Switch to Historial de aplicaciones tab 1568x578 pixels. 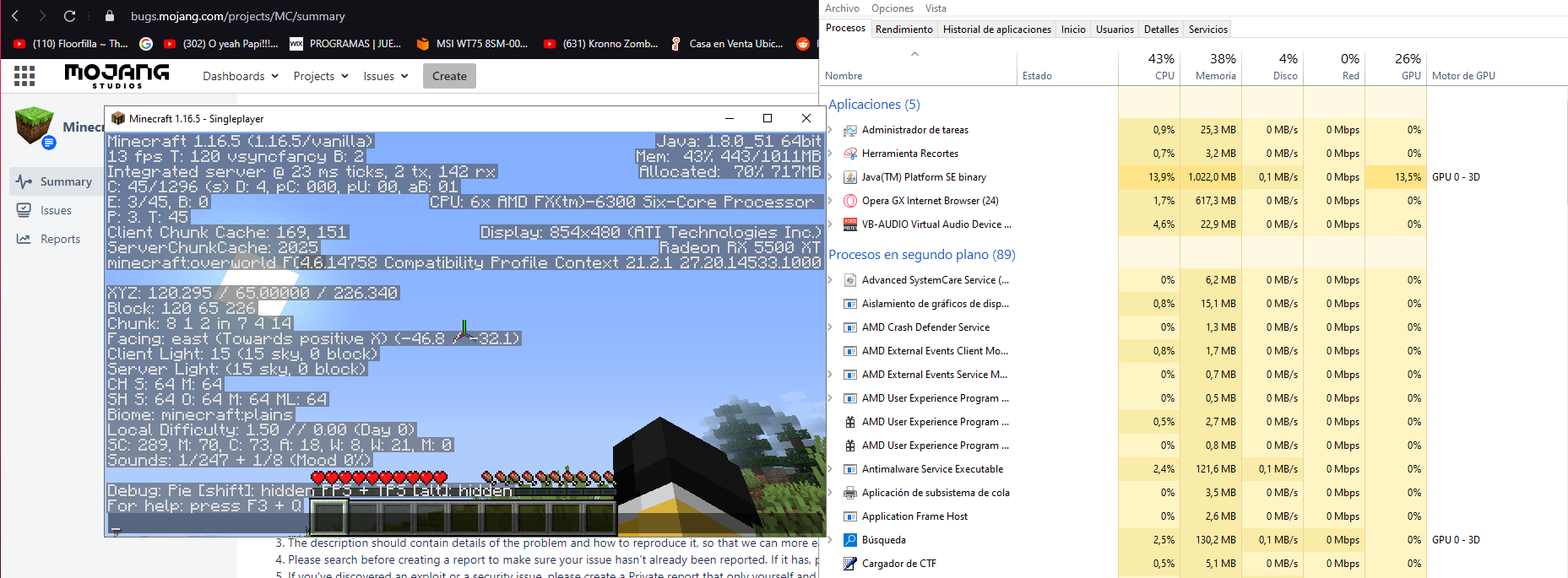click(997, 30)
